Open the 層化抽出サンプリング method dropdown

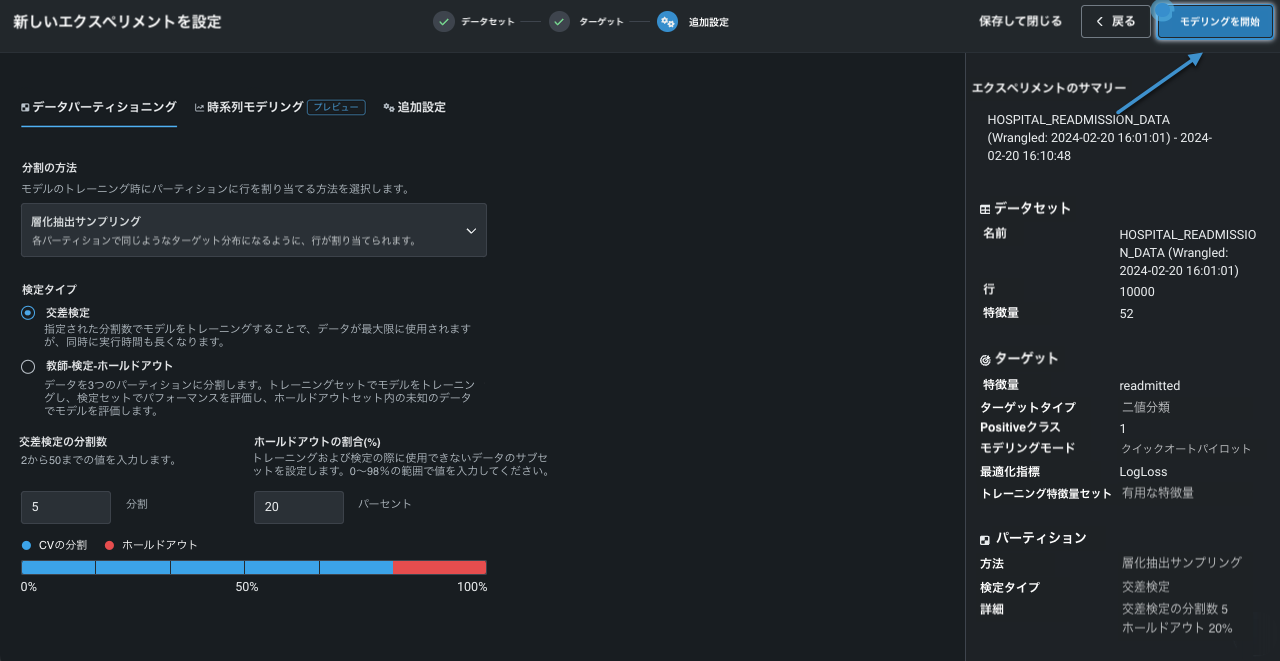click(x=253, y=230)
